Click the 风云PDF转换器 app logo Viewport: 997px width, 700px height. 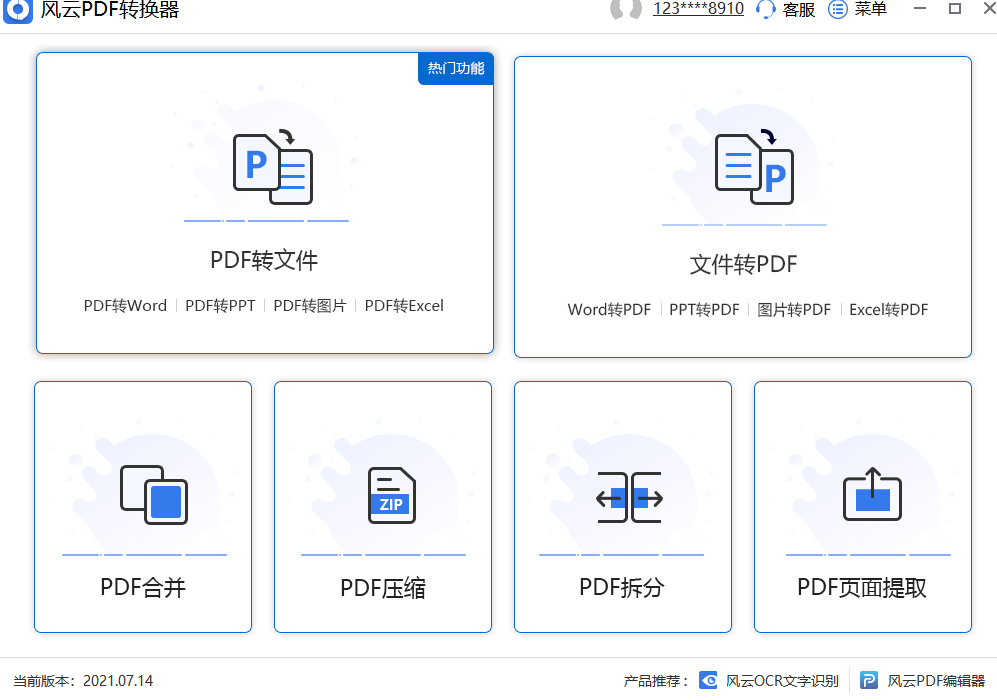click(18, 11)
